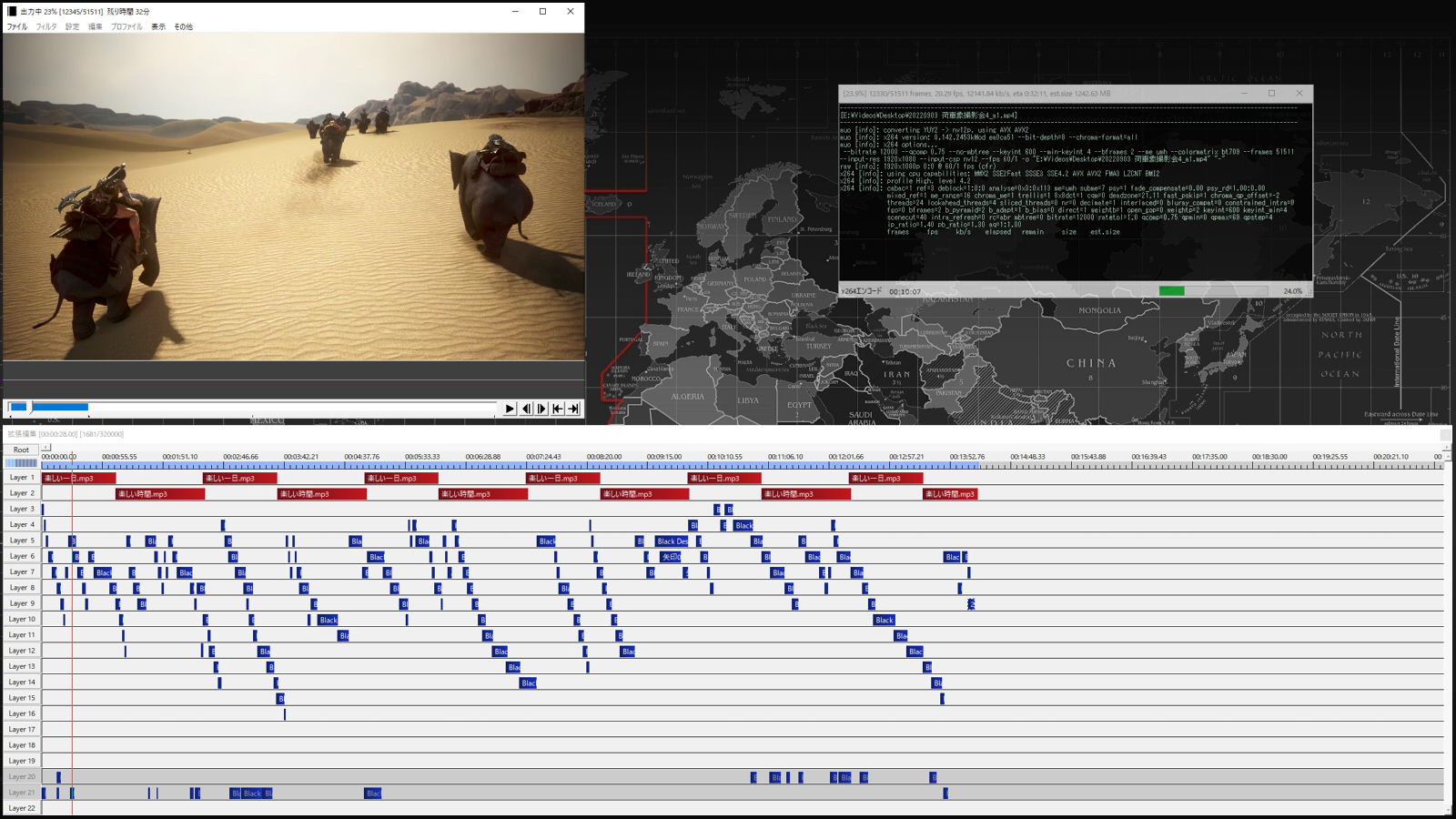Move the cursor to 00:02:46.66 on the ruler
Image resolution: width=1456 pixels, height=819 pixels.
[x=240, y=457]
